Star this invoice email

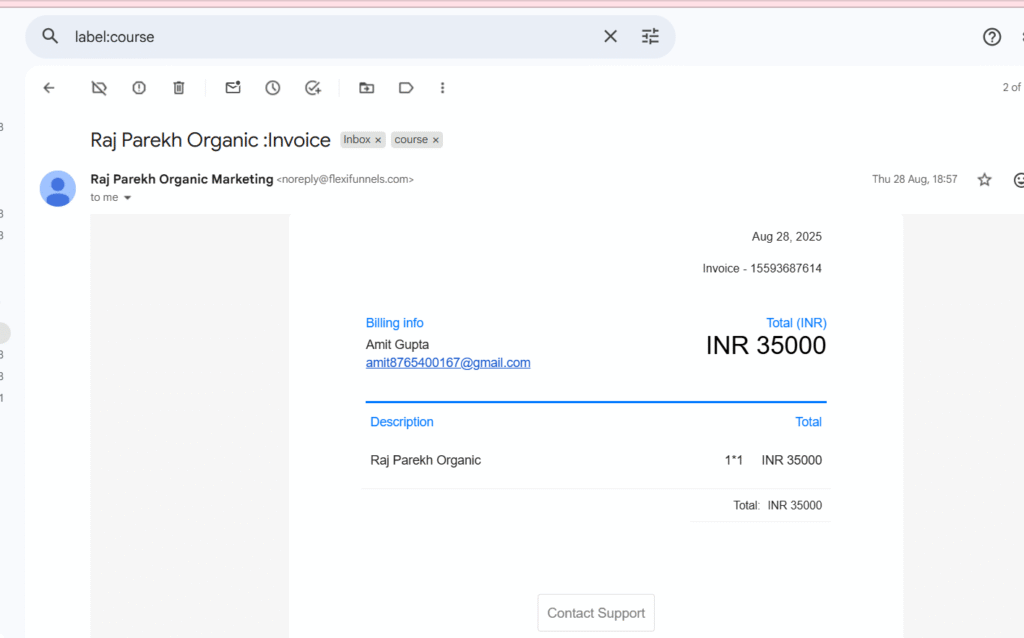coord(984,180)
